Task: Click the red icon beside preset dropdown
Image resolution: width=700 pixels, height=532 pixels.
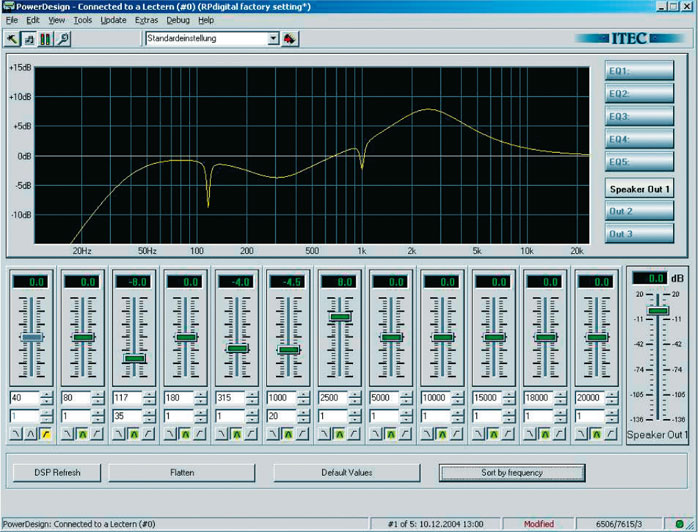Action: [x=290, y=39]
